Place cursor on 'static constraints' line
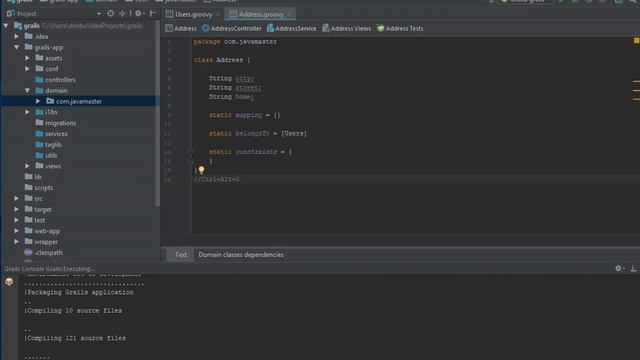Viewport: 640px width, 360px height. pos(250,151)
